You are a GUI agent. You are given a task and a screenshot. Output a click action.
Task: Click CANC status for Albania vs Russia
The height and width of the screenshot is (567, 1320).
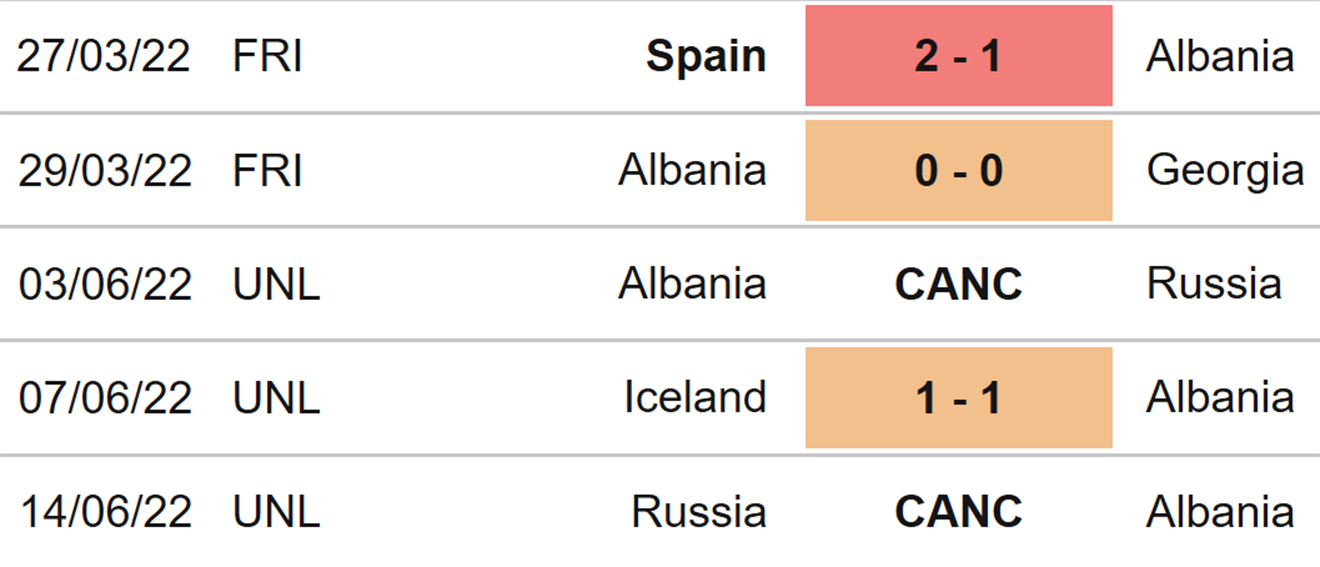pyautogui.click(x=958, y=284)
